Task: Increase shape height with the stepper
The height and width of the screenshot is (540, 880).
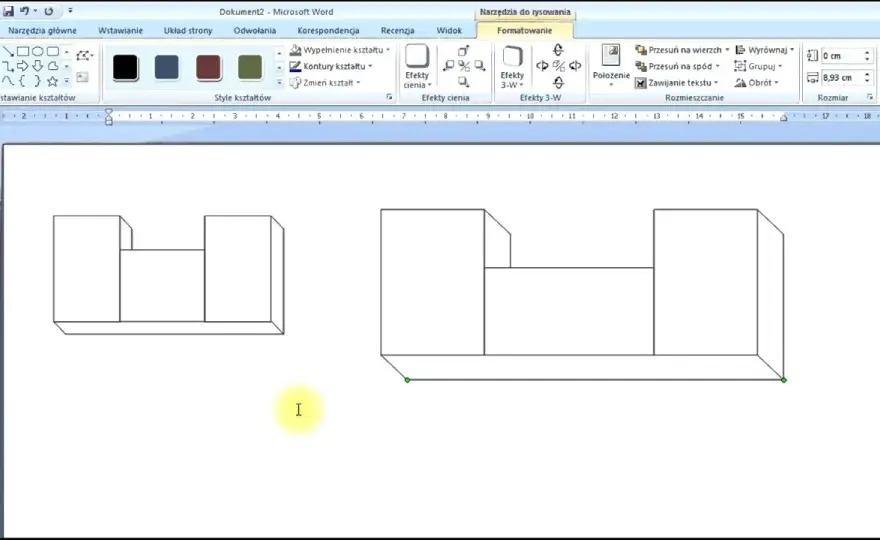Action: pyautogui.click(x=867, y=52)
